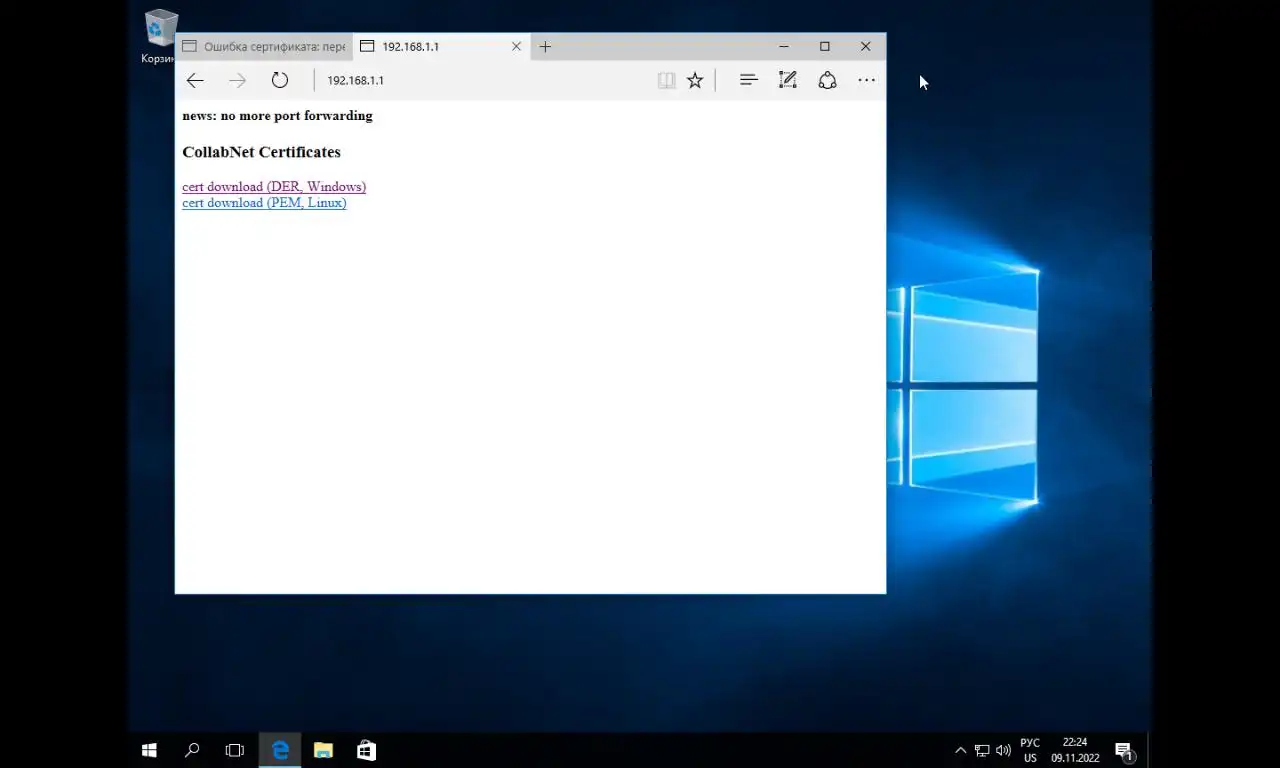1280x768 pixels.
Task: Select the 'CollabNet Certificates' heading text
Action: [261, 152]
